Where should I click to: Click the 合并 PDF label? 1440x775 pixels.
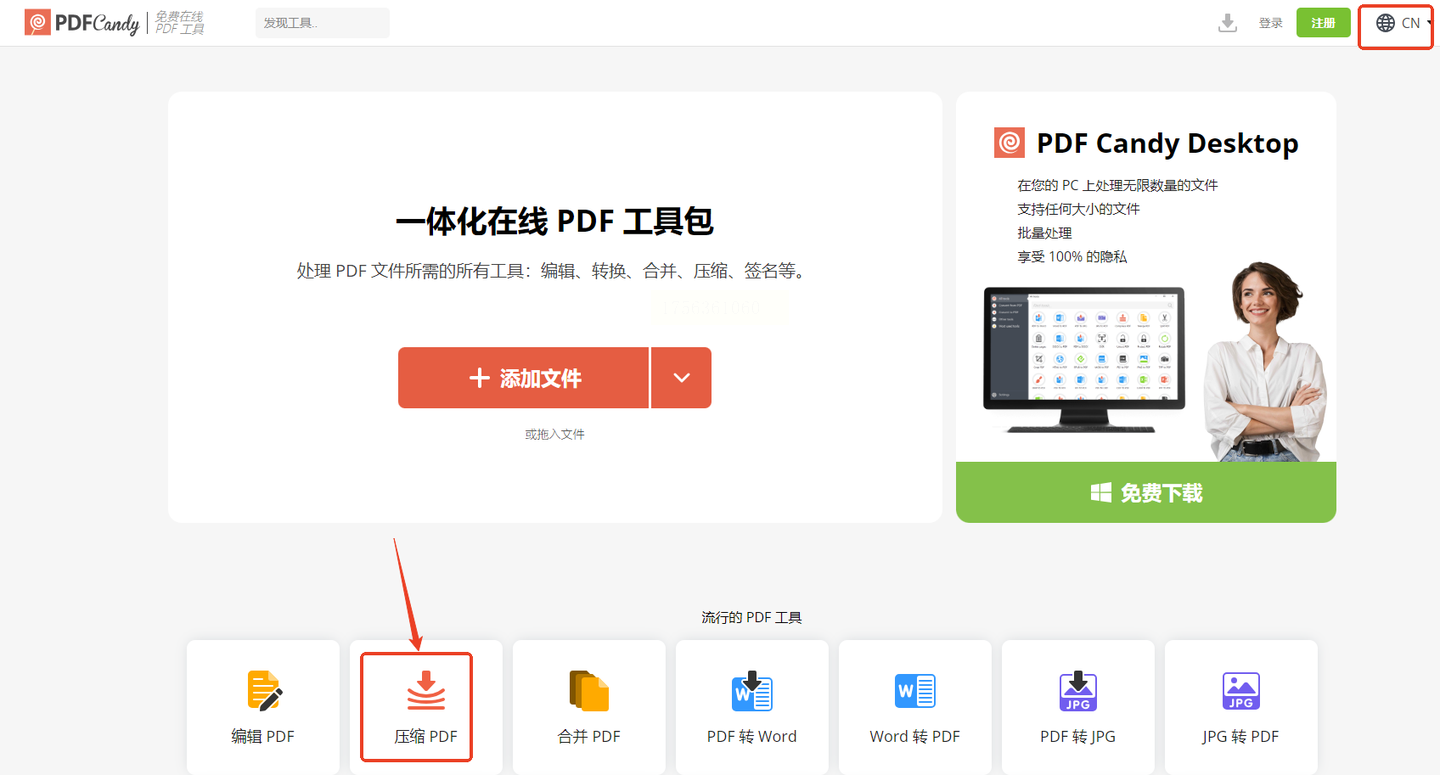coord(589,737)
